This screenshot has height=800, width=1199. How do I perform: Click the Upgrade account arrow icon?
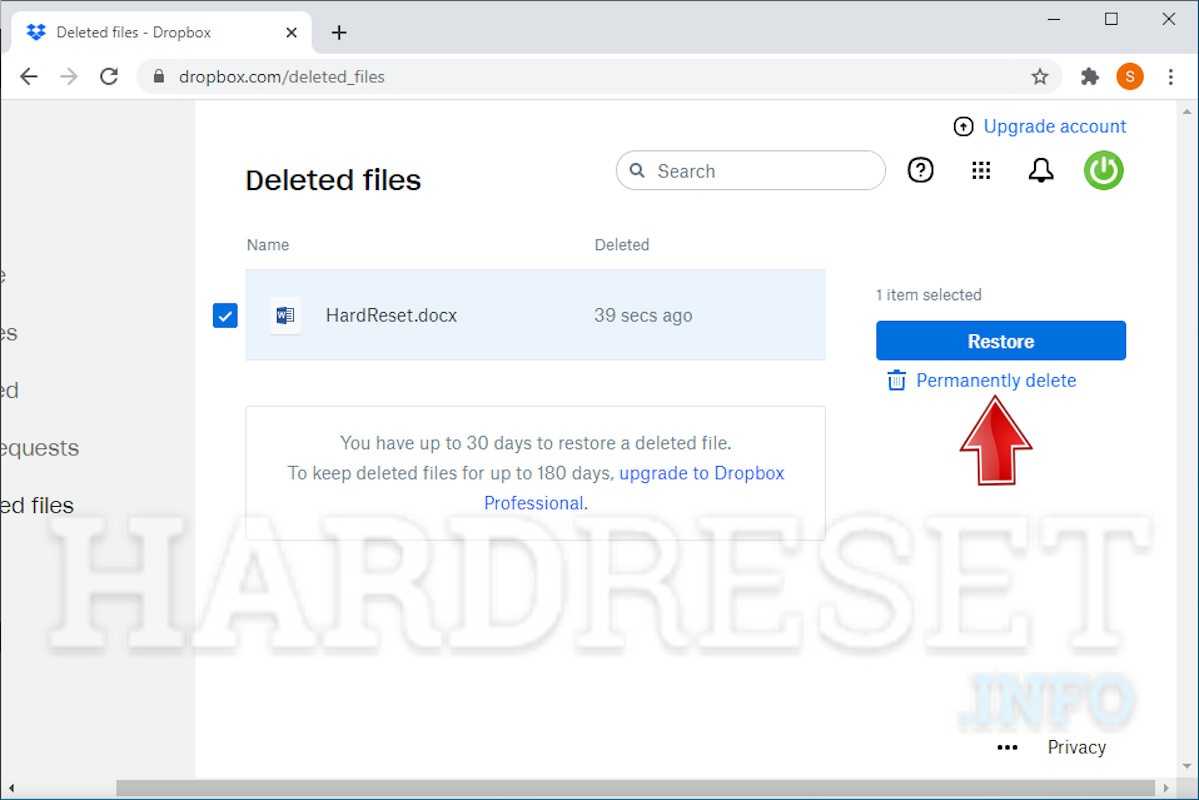(963, 126)
